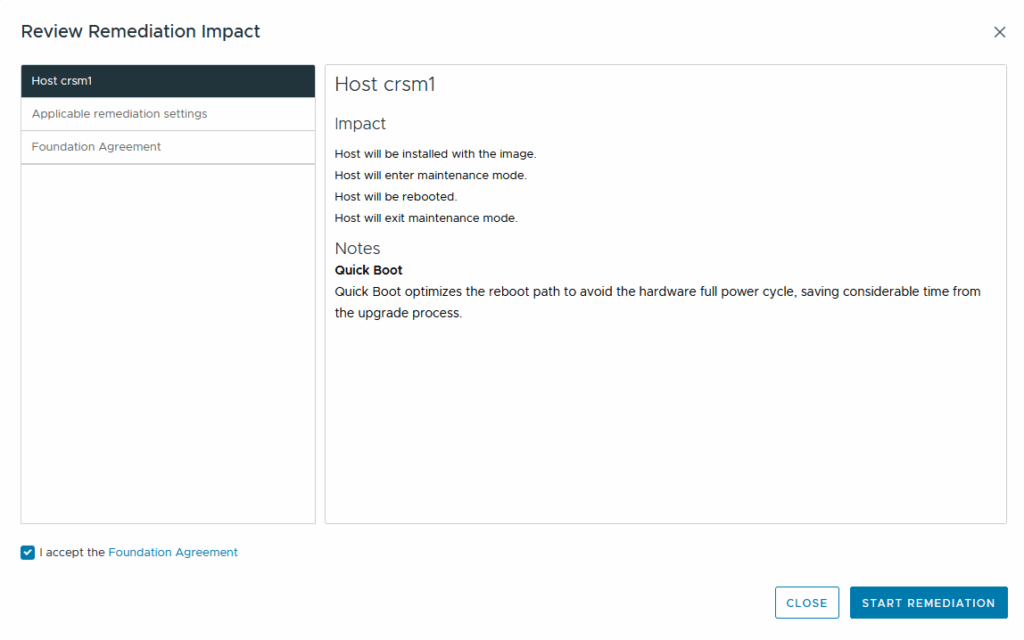Click 'Host will be rebooted' line
The height and width of the screenshot is (640, 1024).
tap(396, 197)
